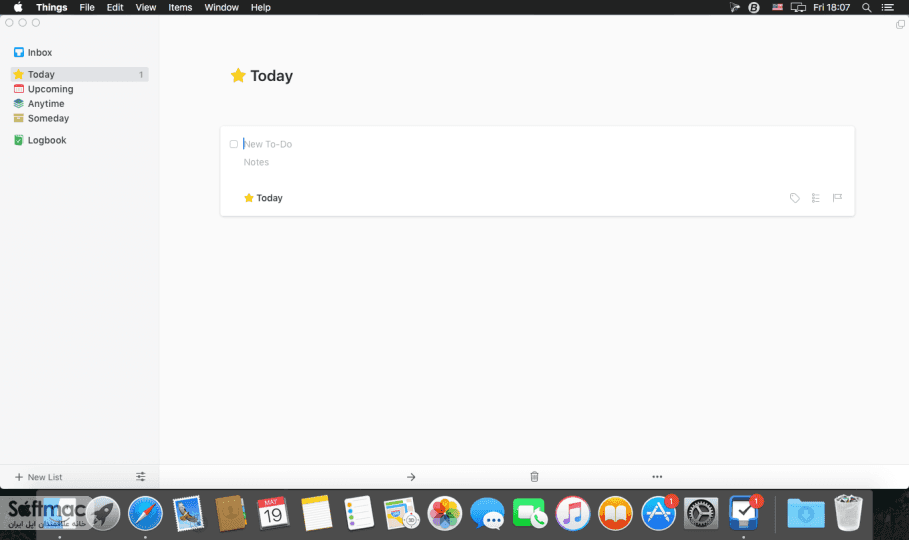Open Contacts from the dock
The height and width of the screenshot is (540, 909).
pos(231,513)
